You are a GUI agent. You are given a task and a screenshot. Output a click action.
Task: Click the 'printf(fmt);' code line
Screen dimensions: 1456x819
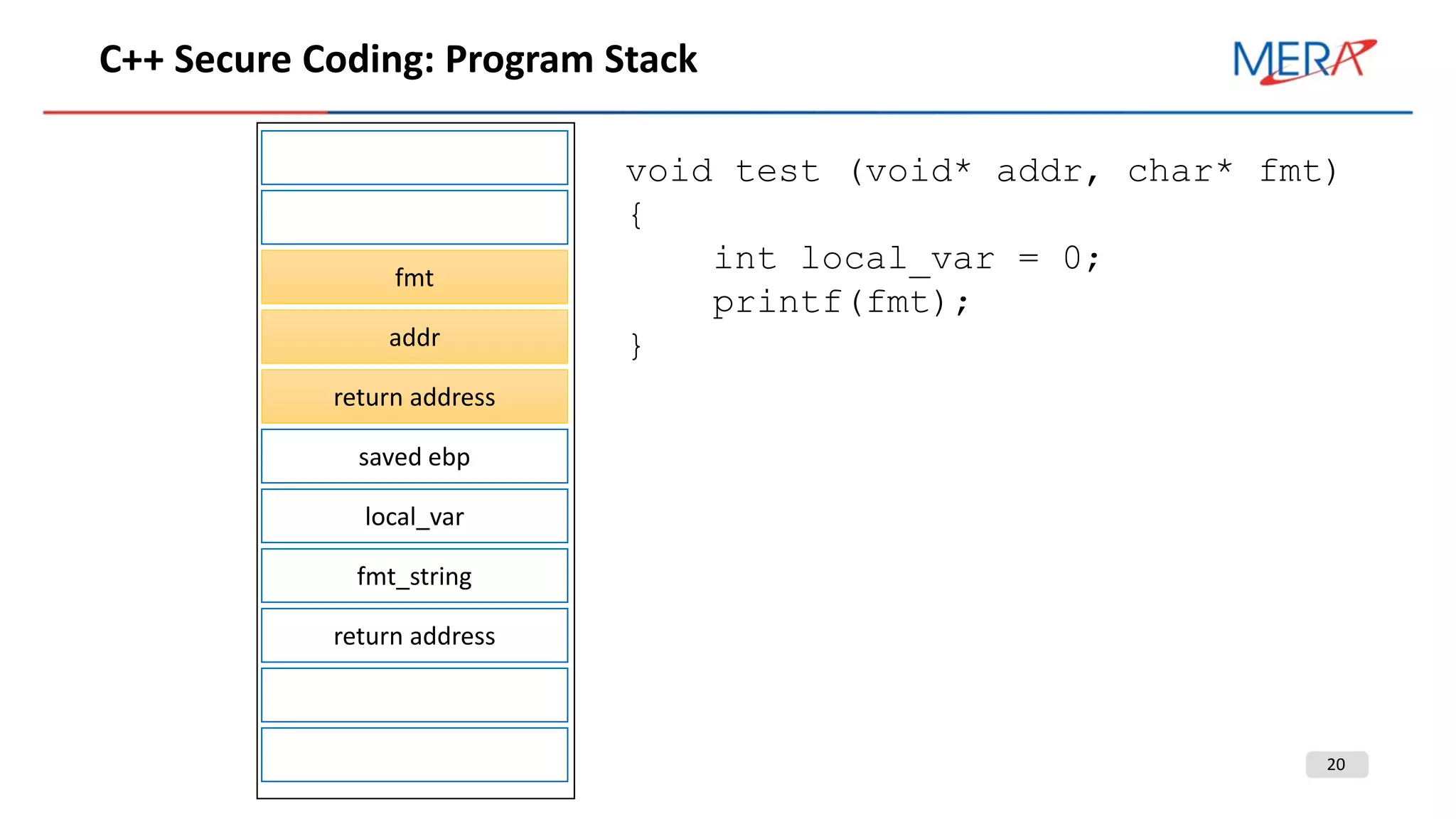[x=840, y=302]
